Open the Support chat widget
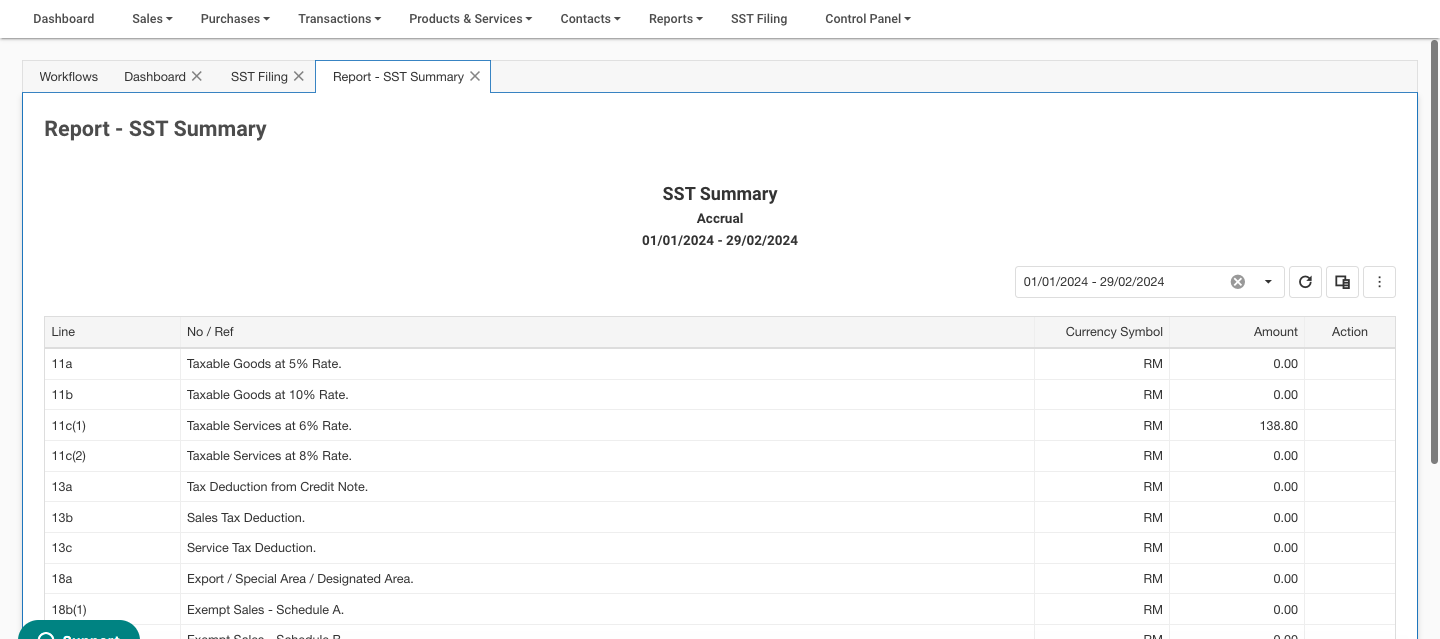 [x=79, y=631]
